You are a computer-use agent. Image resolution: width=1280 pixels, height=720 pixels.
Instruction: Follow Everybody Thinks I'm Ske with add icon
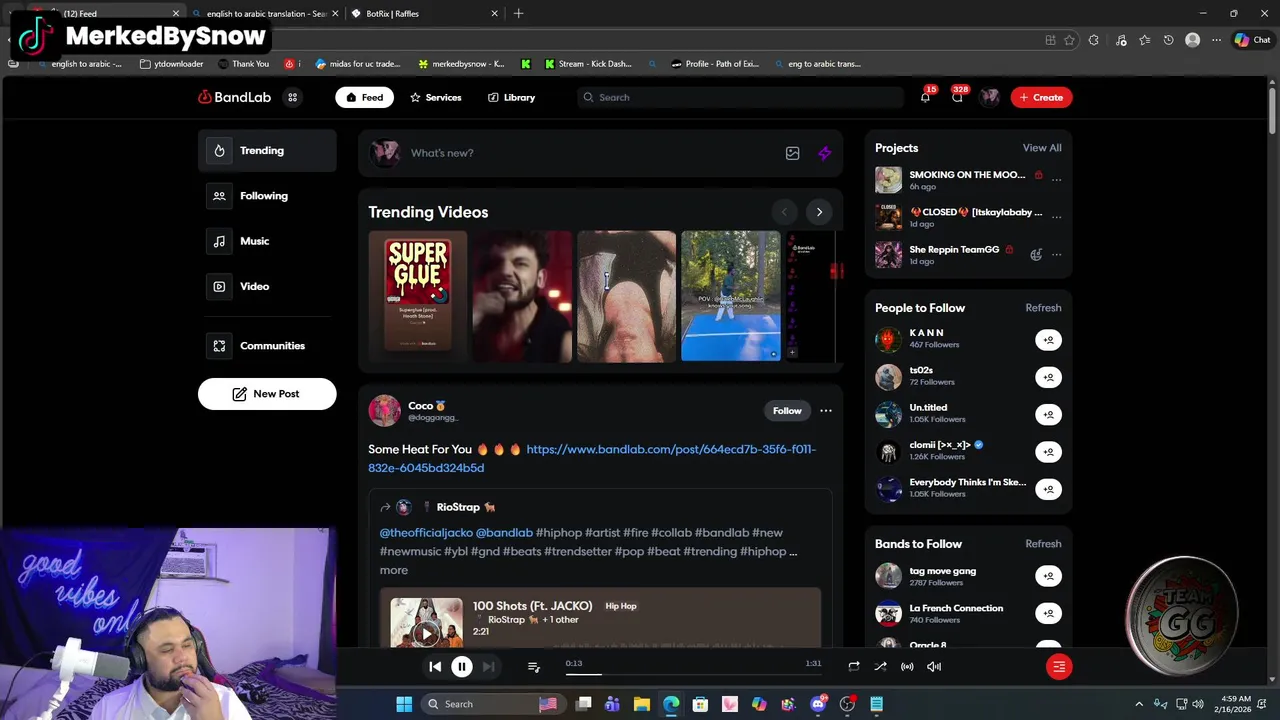point(1048,489)
